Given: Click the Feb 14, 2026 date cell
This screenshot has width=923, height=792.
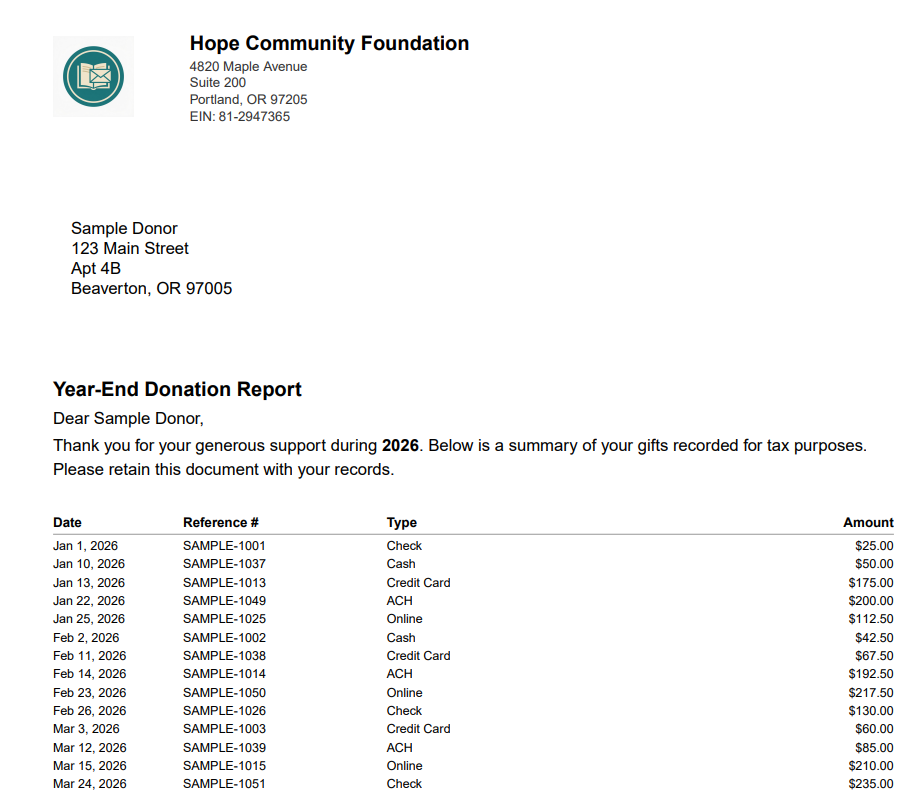Looking at the screenshot, I should pos(89,674).
